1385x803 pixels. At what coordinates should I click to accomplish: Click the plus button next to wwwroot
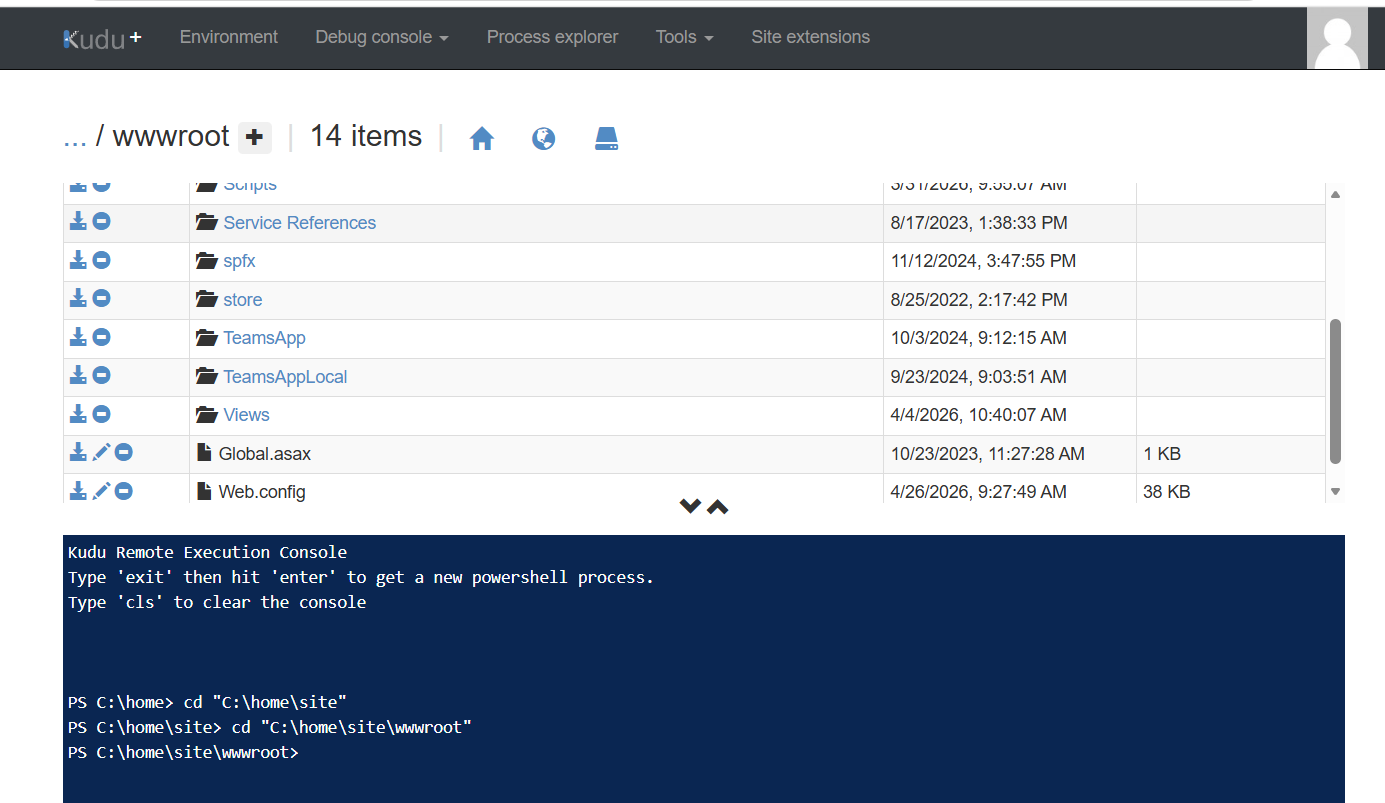(x=255, y=138)
